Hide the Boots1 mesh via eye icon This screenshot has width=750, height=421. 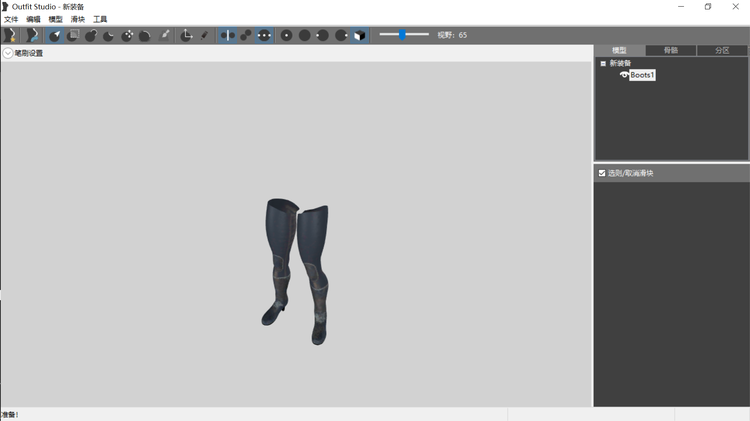624,75
